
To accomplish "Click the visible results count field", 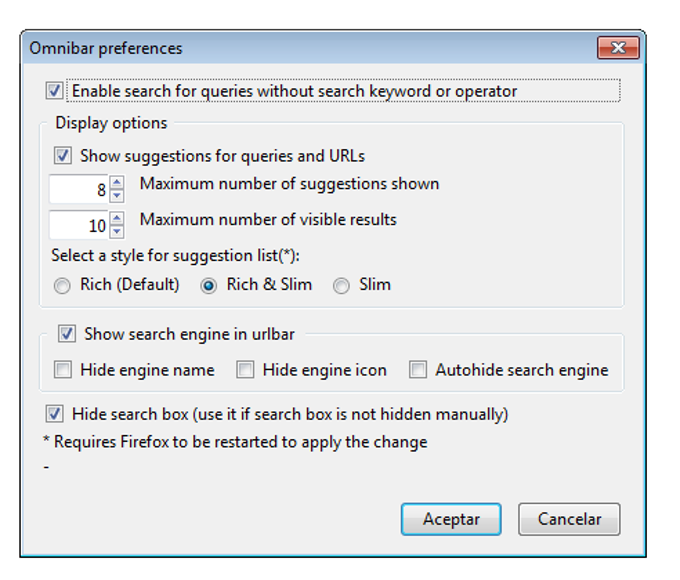I will (x=79, y=225).
